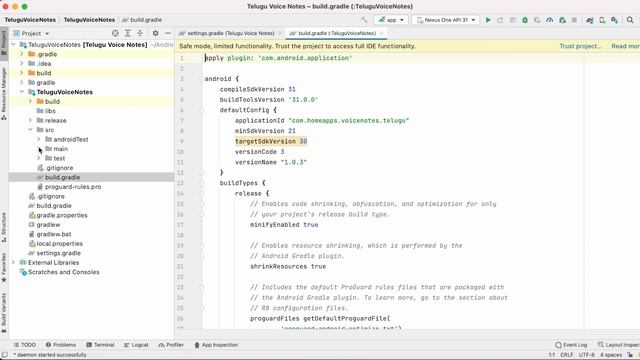Click the Attach Debugger to process icon

(x=562, y=20)
